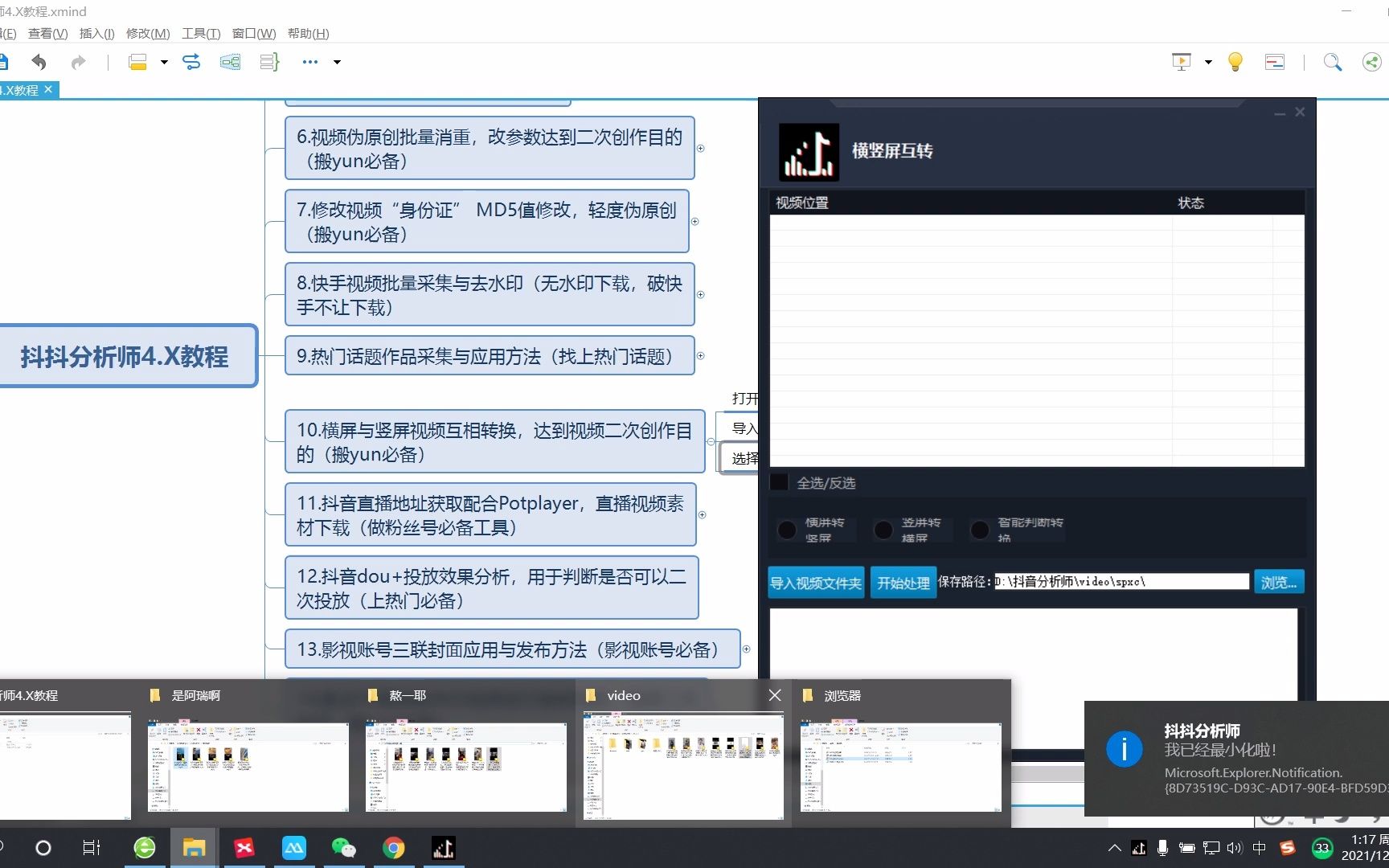Click the redo arrow in the XMind toolbar
The width and height of the screenshot is (1389, 868).
[78, 62]
